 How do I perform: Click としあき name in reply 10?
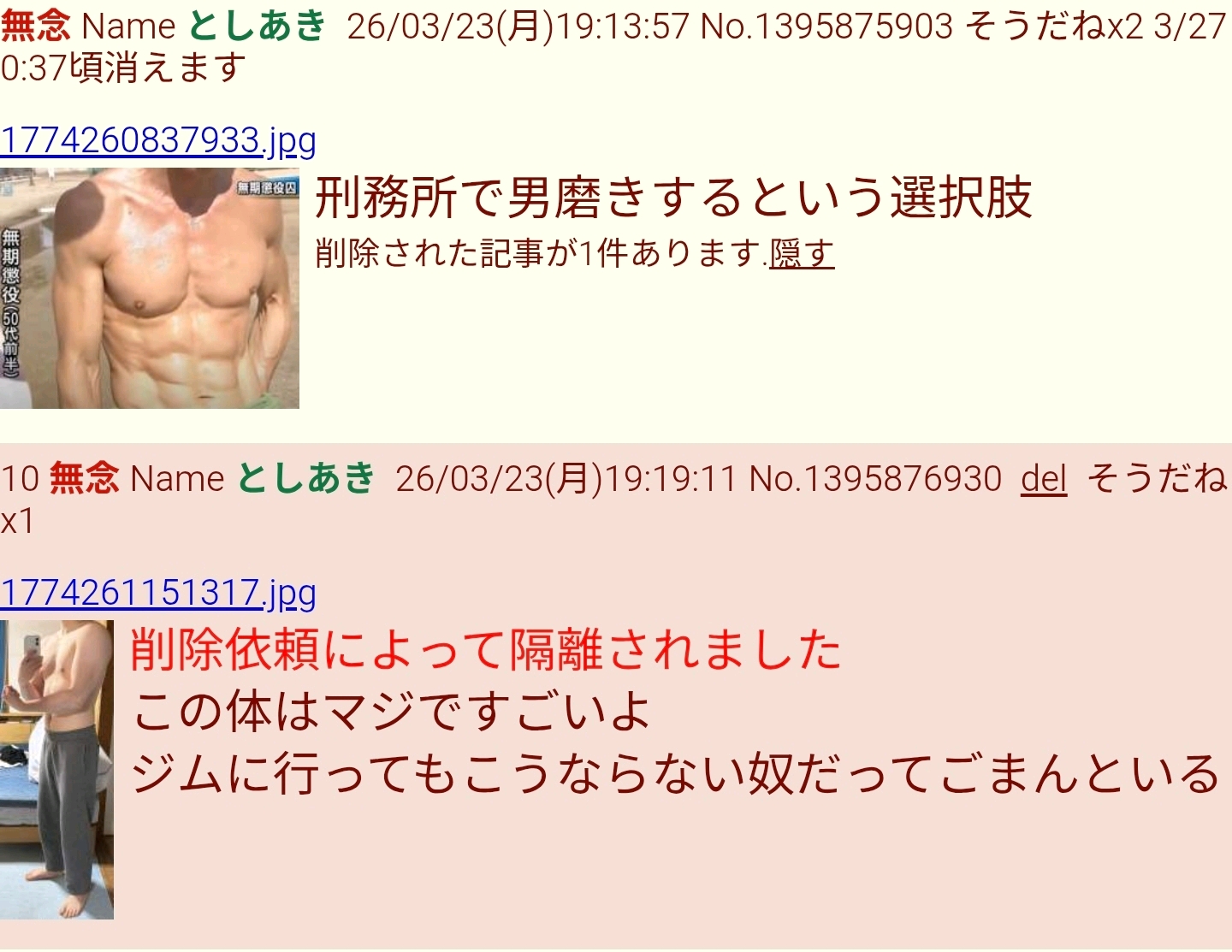305,479
